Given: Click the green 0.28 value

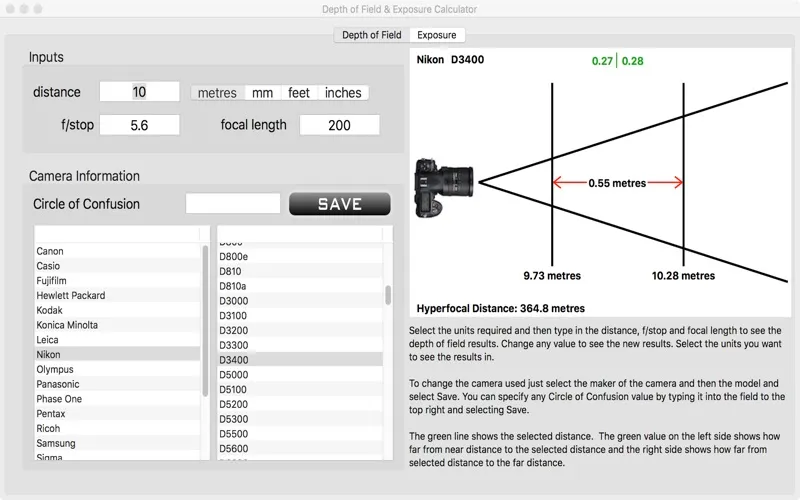Looking at the screenshot, I should 633,61.
